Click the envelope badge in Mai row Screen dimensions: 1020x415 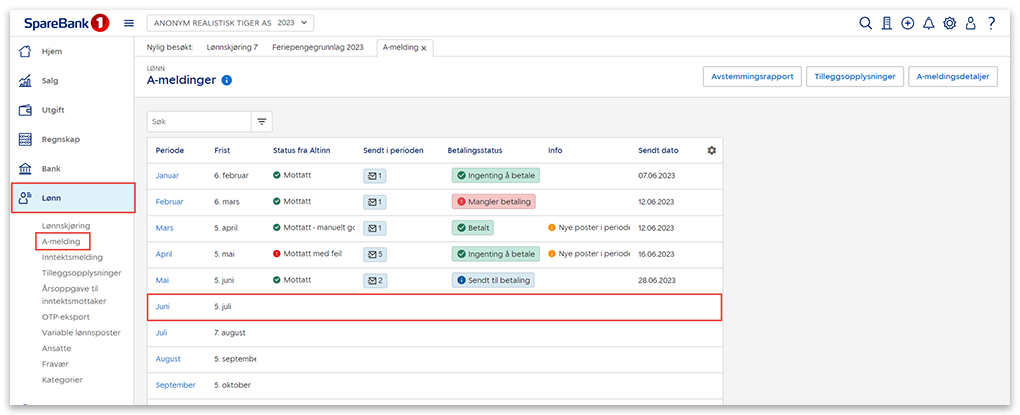375,280
